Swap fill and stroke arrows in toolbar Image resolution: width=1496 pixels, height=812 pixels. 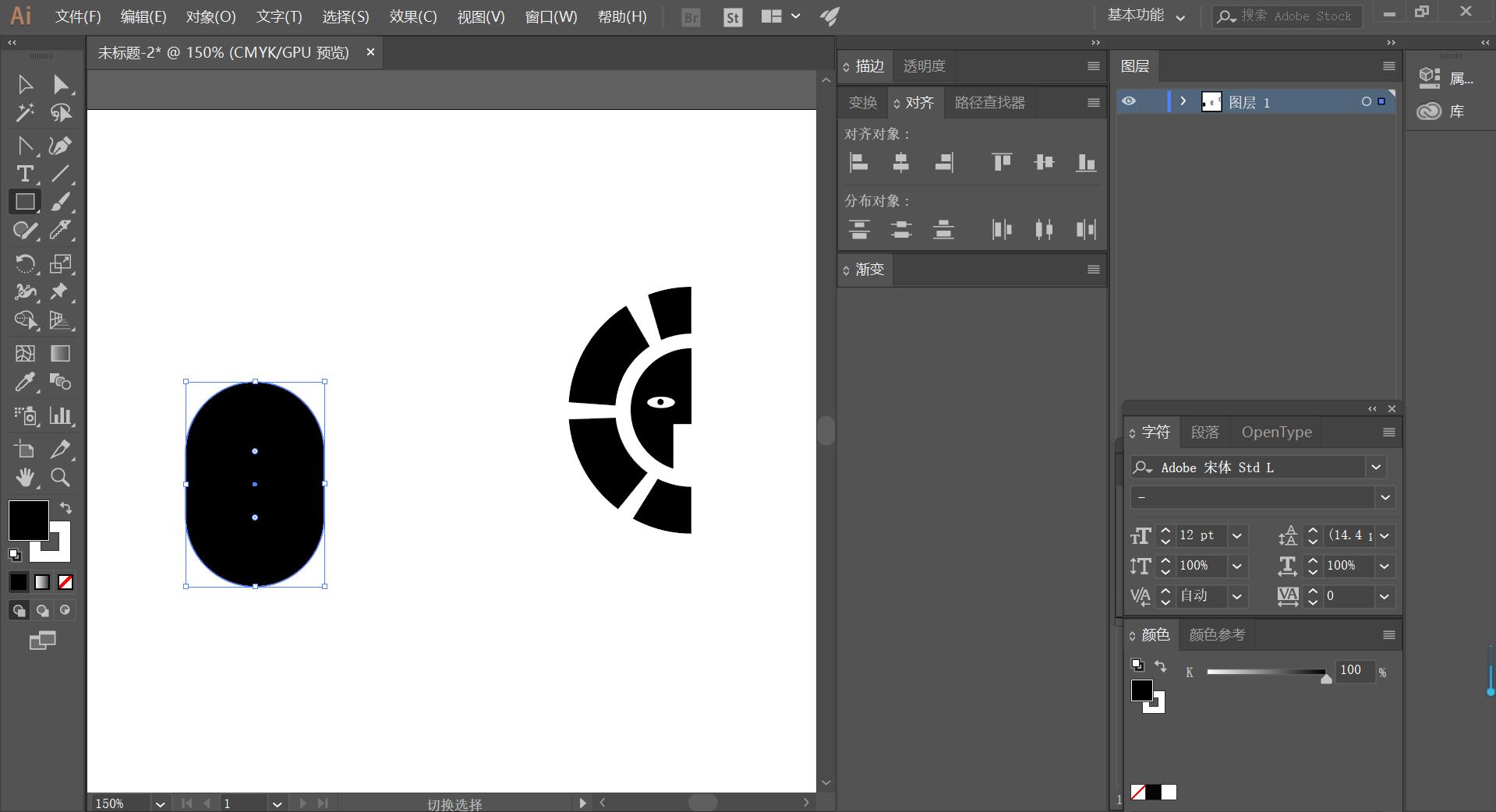[66, 508]
